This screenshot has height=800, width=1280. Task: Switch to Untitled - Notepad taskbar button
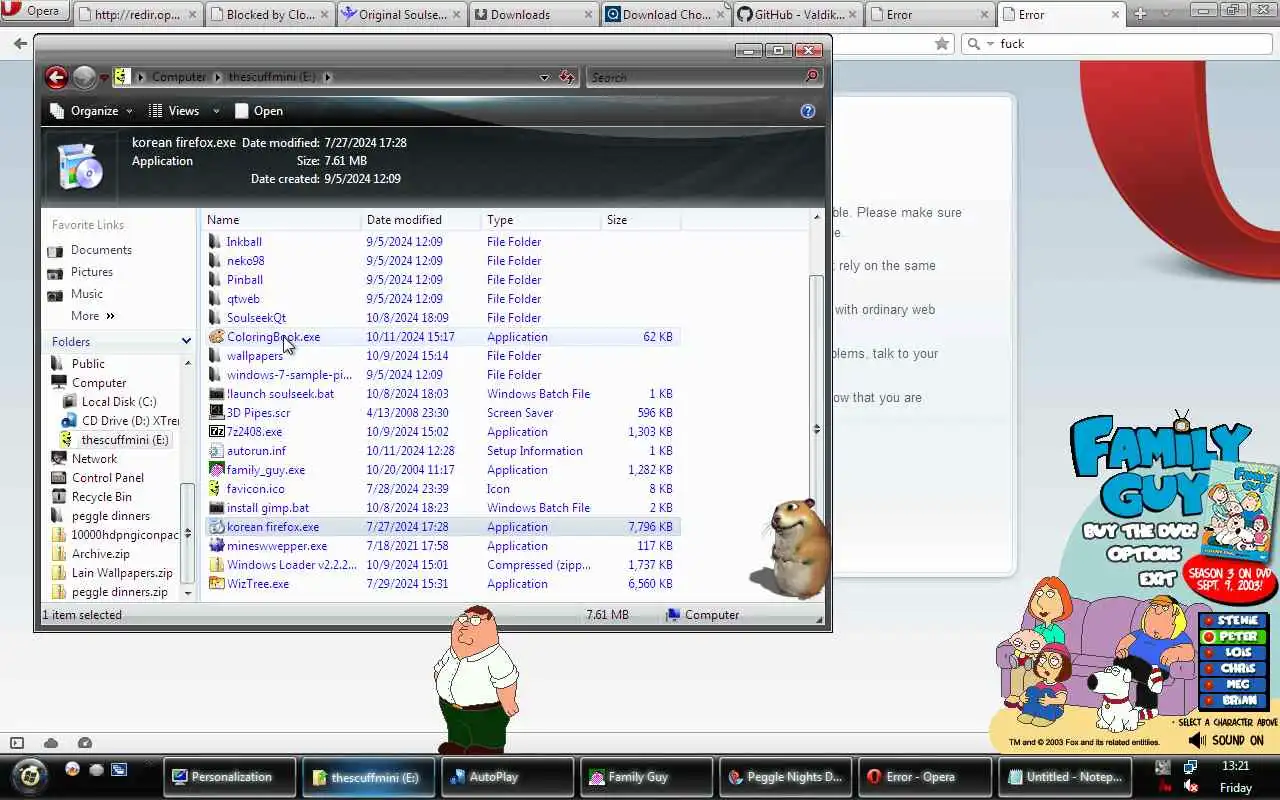point(1065,777)
